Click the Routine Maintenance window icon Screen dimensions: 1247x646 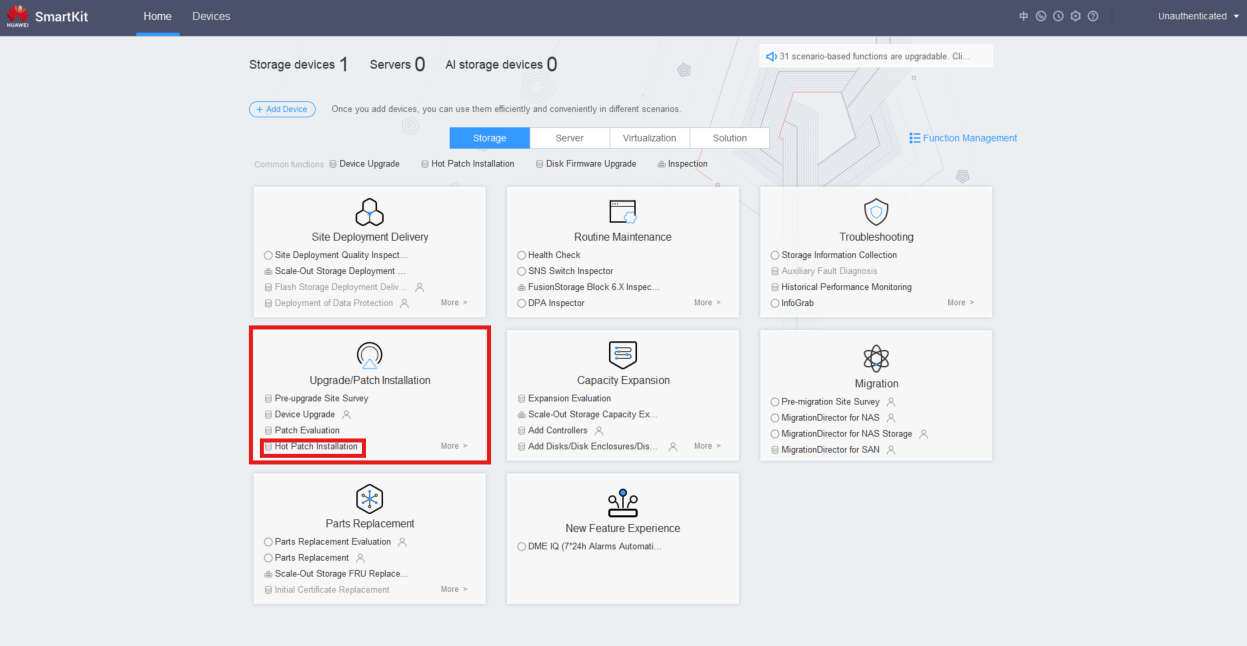[622, 212]
